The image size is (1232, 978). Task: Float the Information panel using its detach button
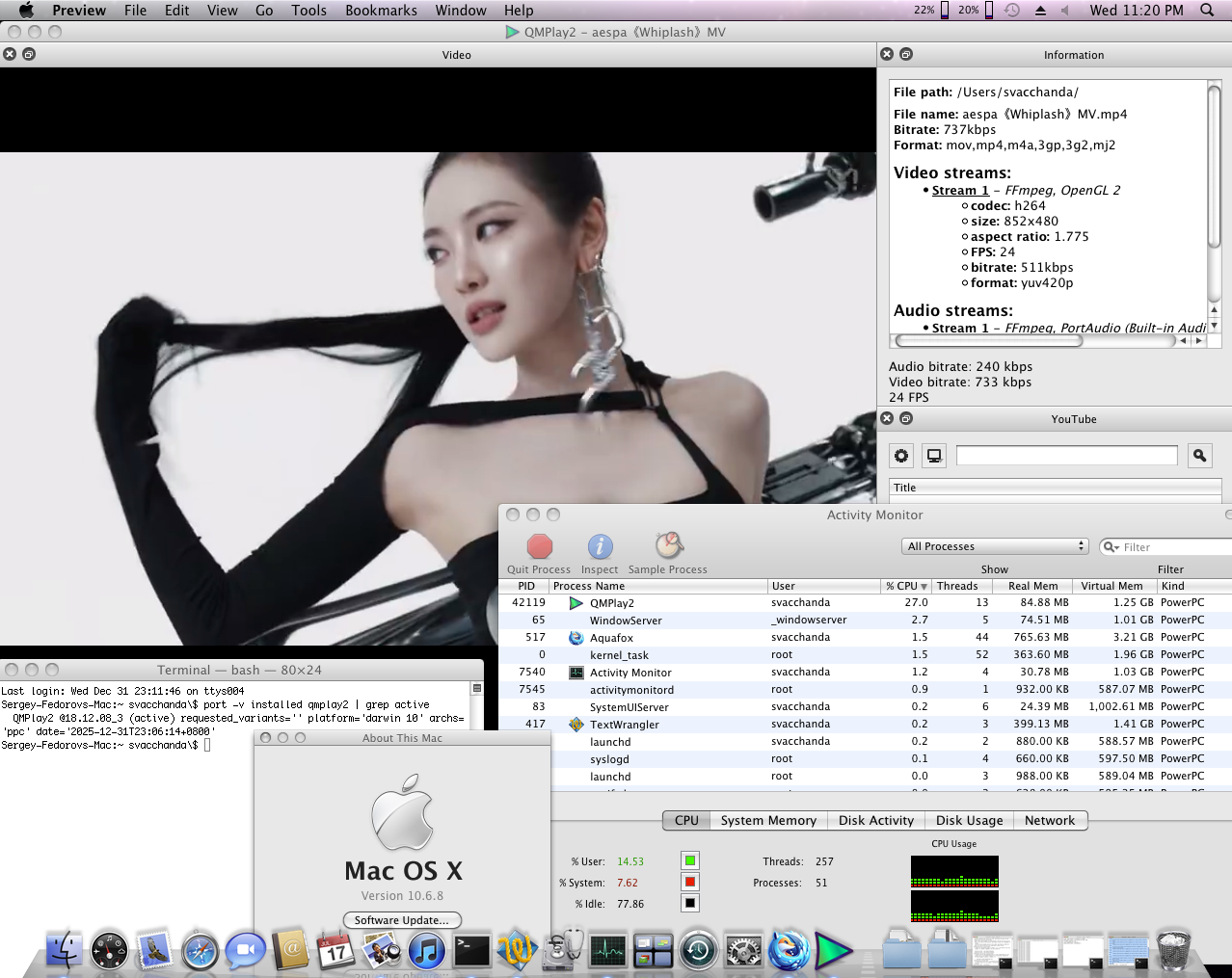[906, 55]
